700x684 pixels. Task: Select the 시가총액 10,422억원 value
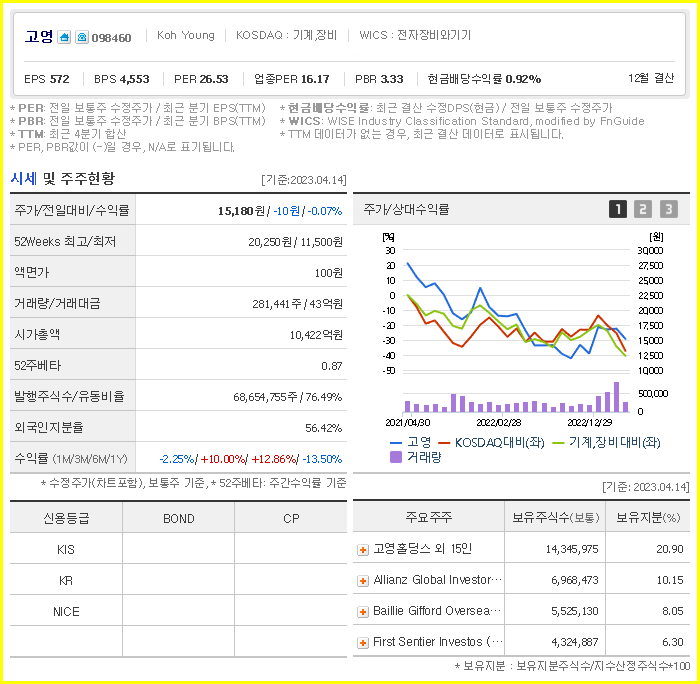316,335
